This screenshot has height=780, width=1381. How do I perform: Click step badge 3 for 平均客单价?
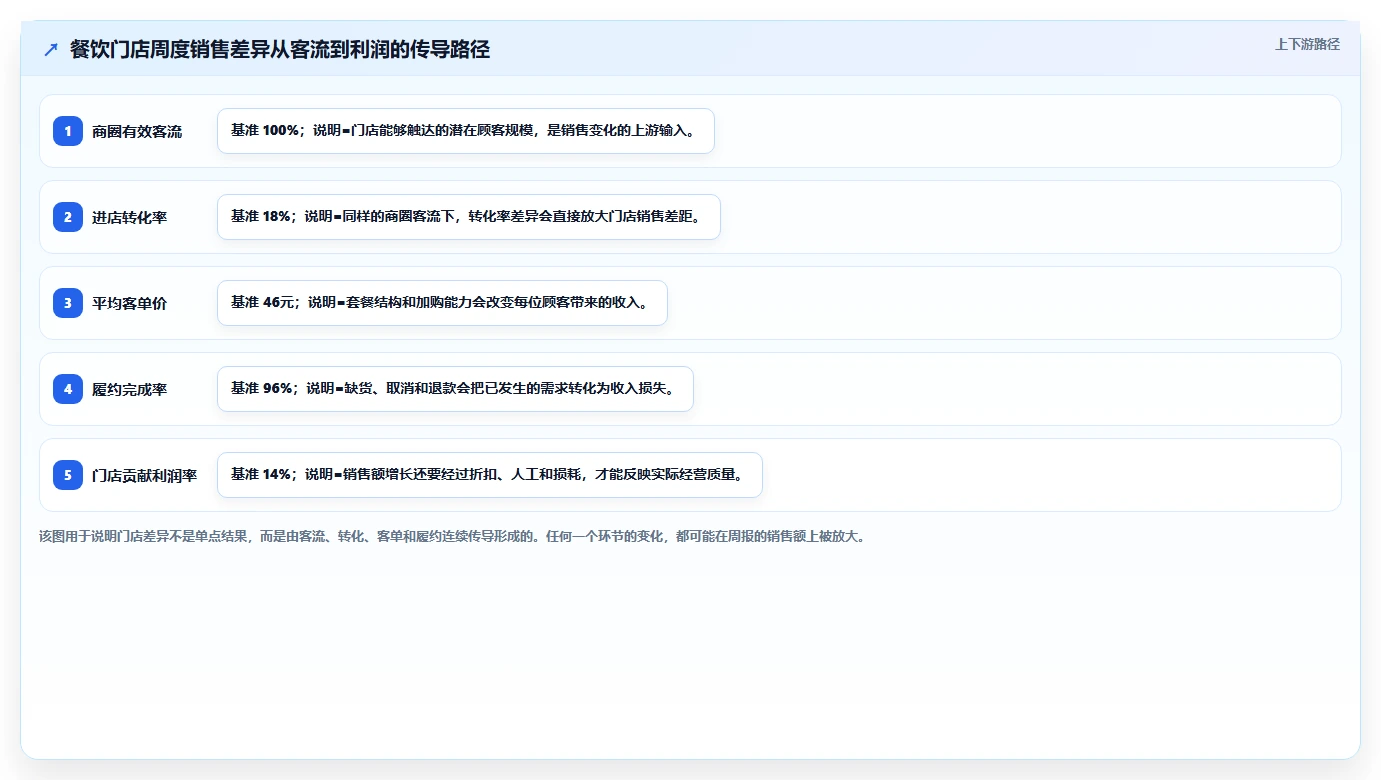68,303
